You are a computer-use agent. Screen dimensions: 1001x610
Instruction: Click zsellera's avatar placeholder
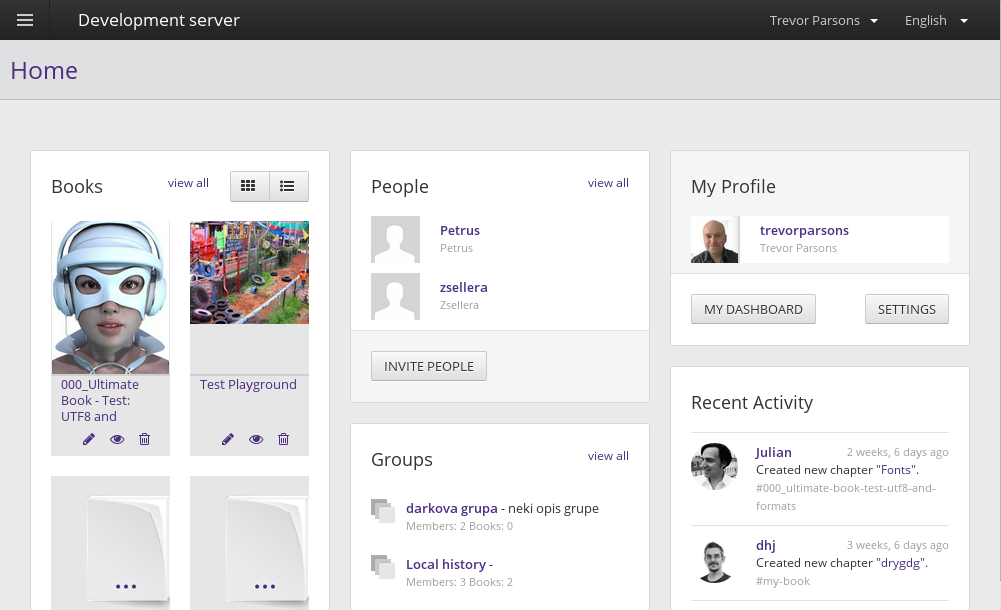(396, 297)
